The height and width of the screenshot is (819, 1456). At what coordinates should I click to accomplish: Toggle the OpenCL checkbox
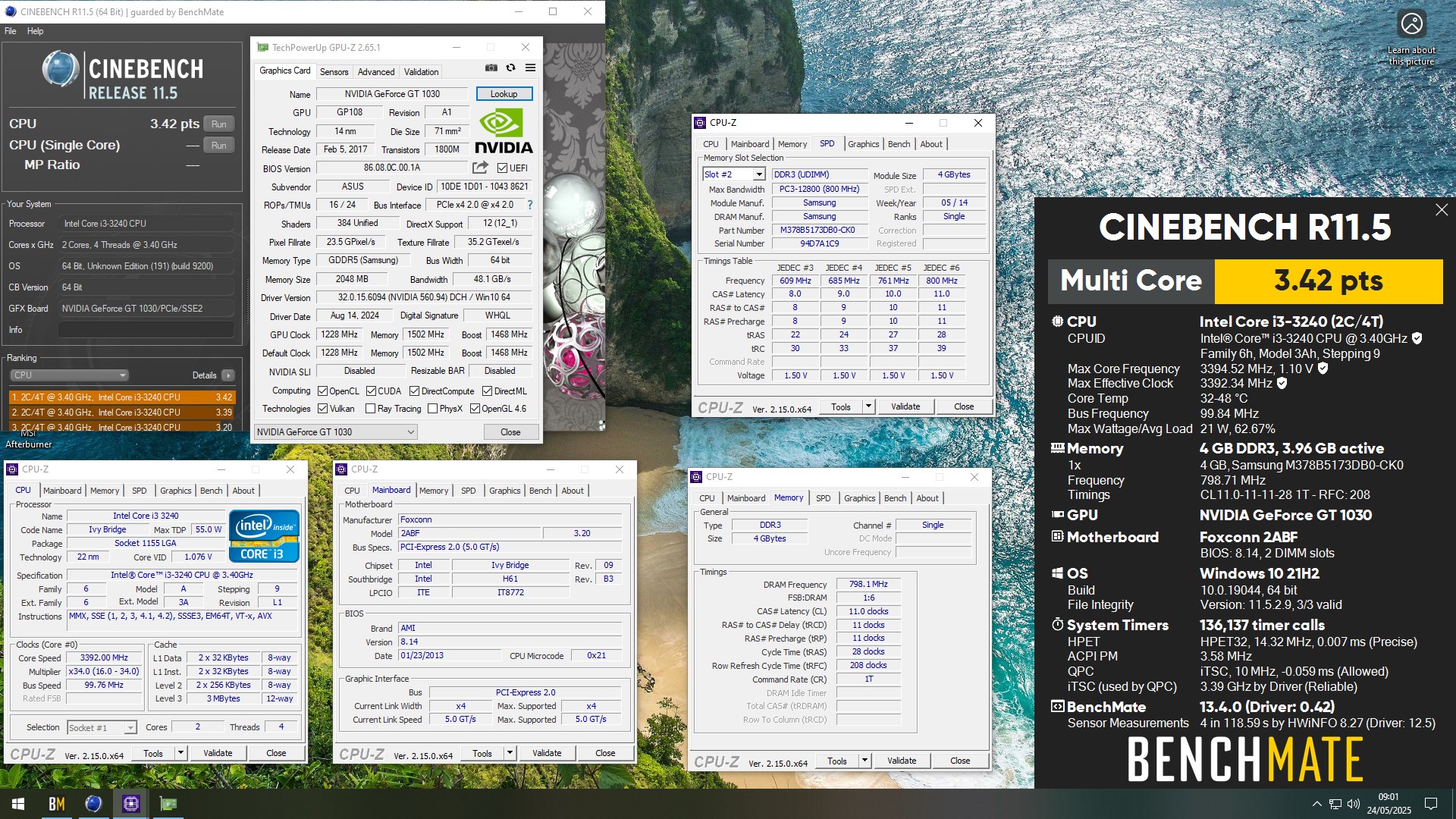pos(322,391)
